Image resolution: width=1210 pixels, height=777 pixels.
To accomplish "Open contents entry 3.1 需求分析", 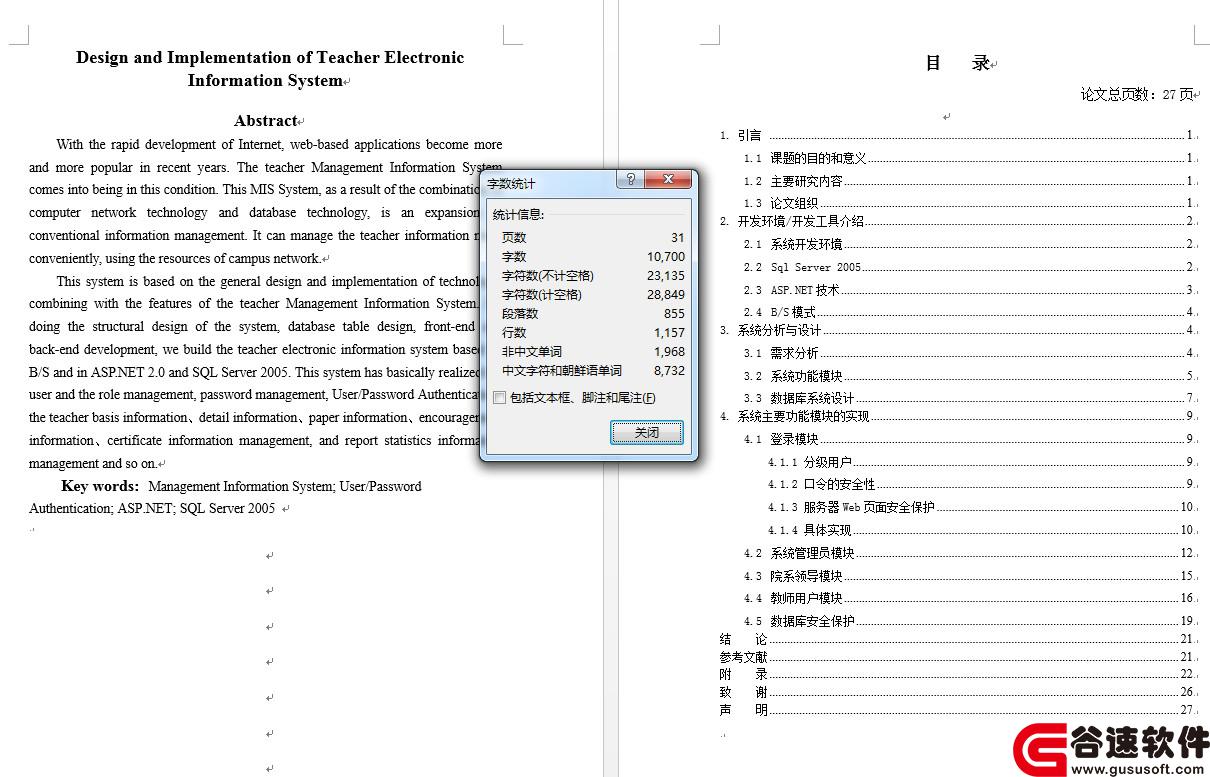I will pyautogui.click(x=968, y=353).
